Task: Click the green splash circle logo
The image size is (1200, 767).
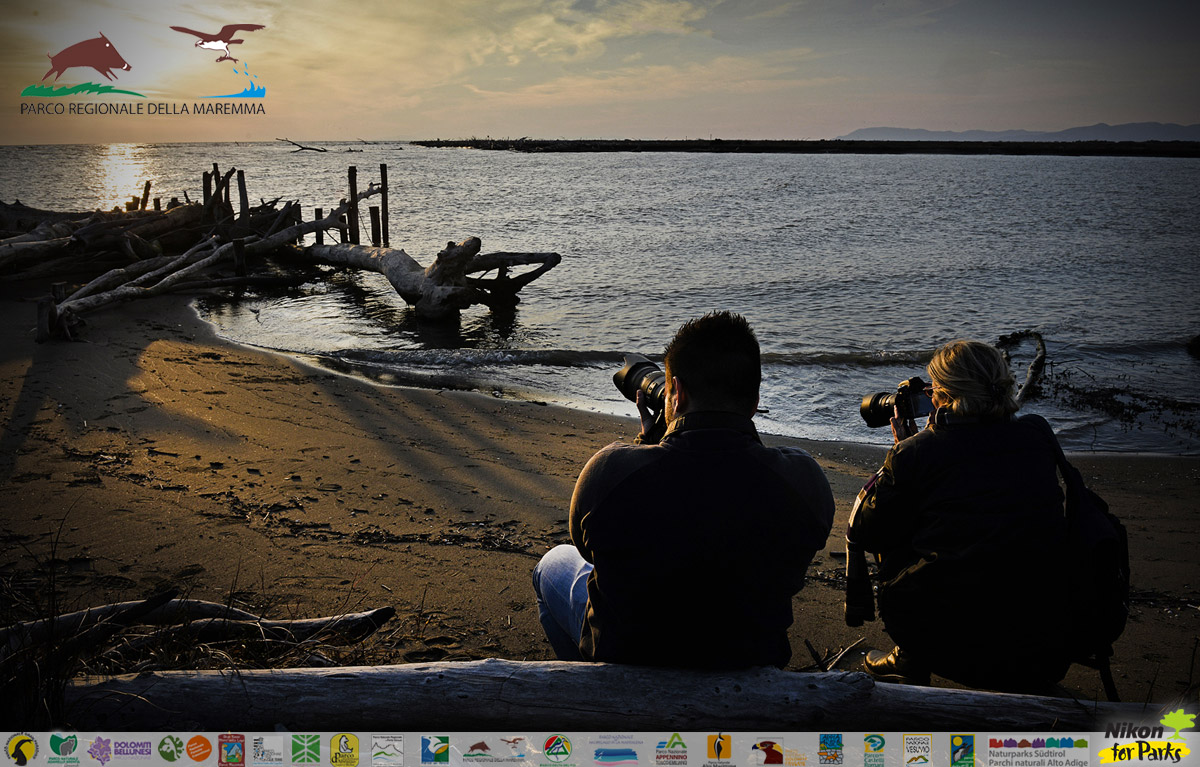Action: coord(170,749)
